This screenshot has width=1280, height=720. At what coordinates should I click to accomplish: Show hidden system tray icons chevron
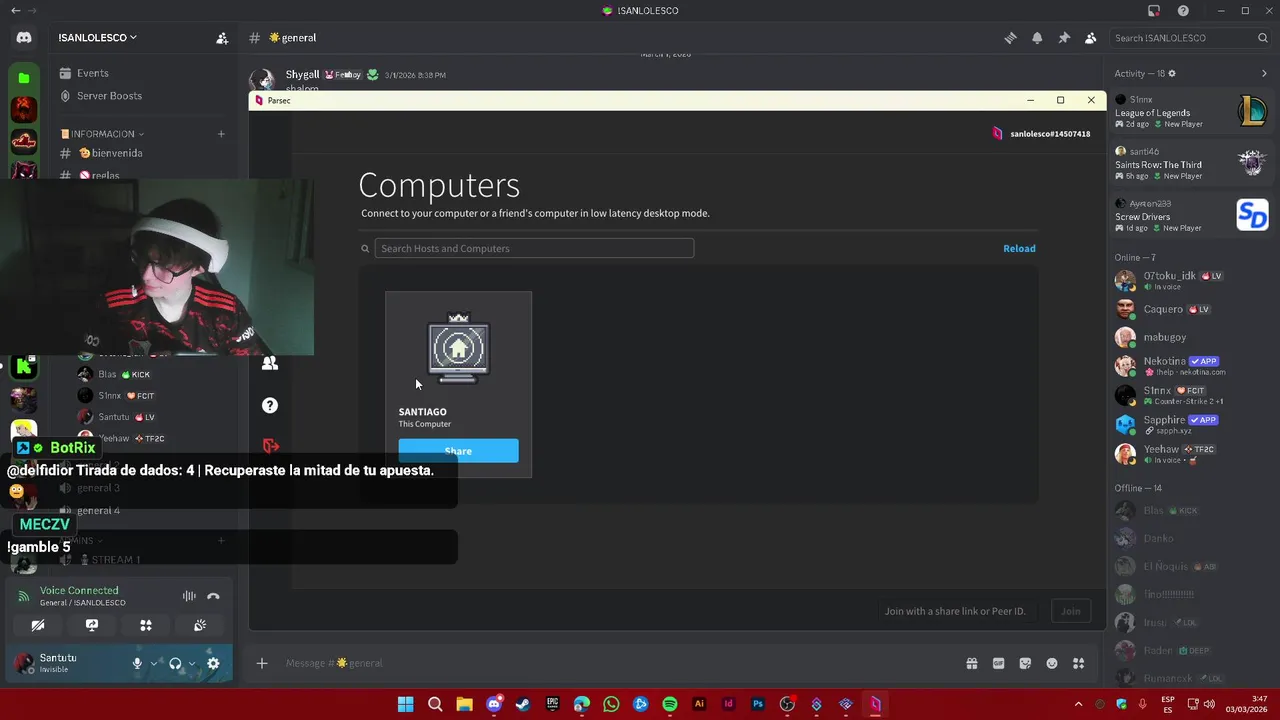(1078, 704)
